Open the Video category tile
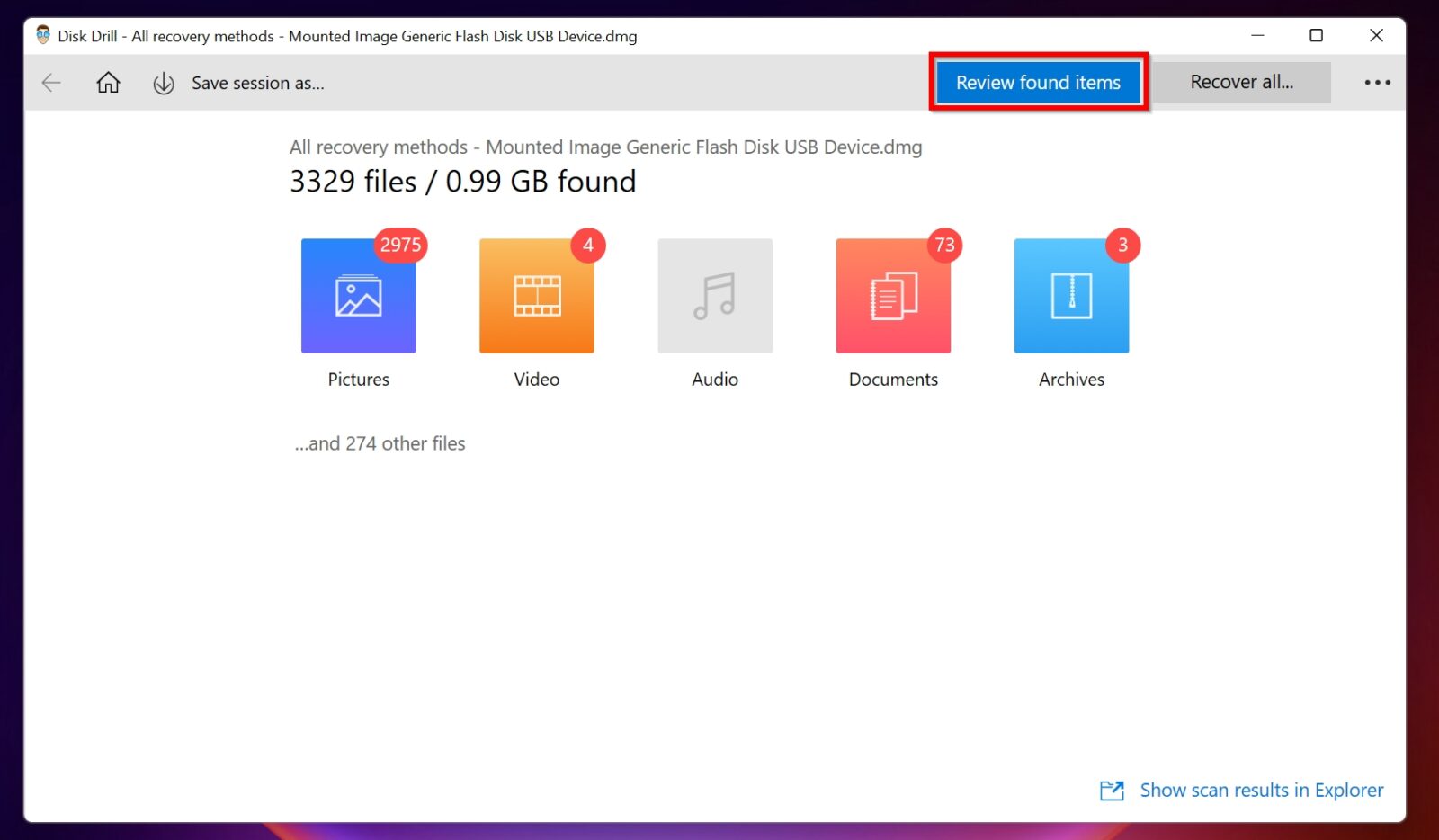Image resolution: width=1439 pixels, height=840 pixels. pyautogui.click(x=536, y=295)
